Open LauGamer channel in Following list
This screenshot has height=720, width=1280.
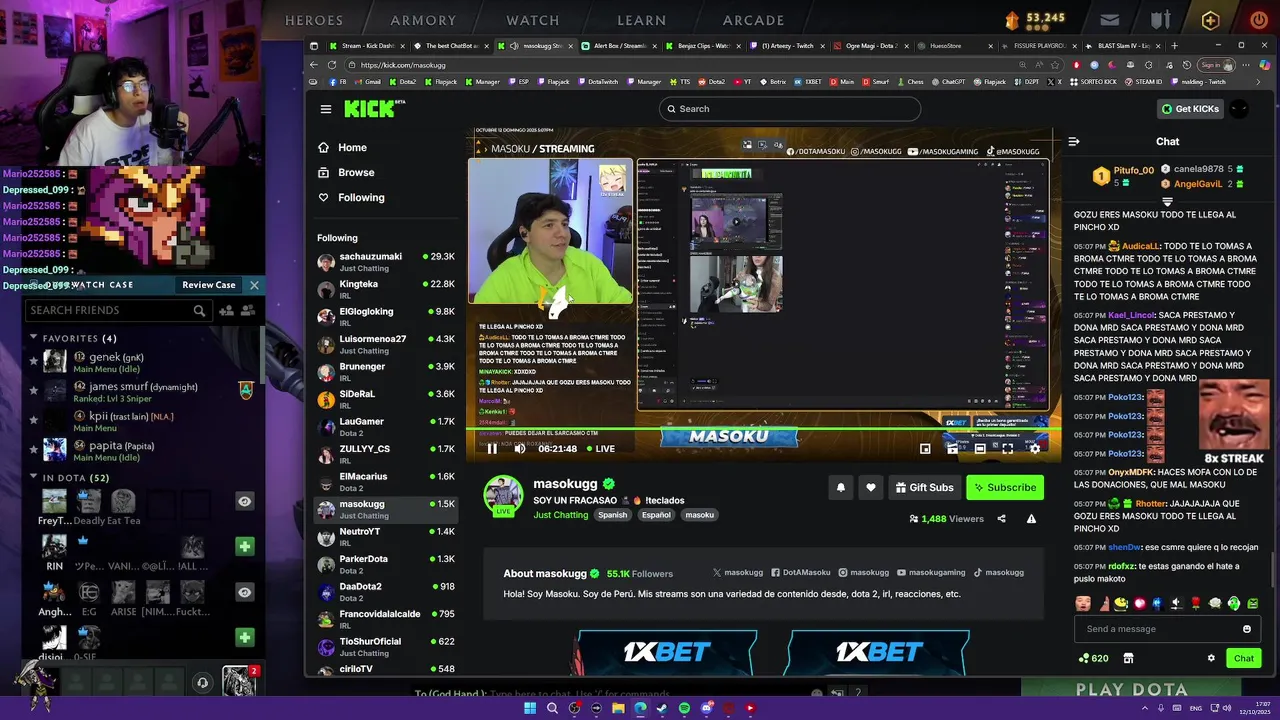(x=386, y=426)
